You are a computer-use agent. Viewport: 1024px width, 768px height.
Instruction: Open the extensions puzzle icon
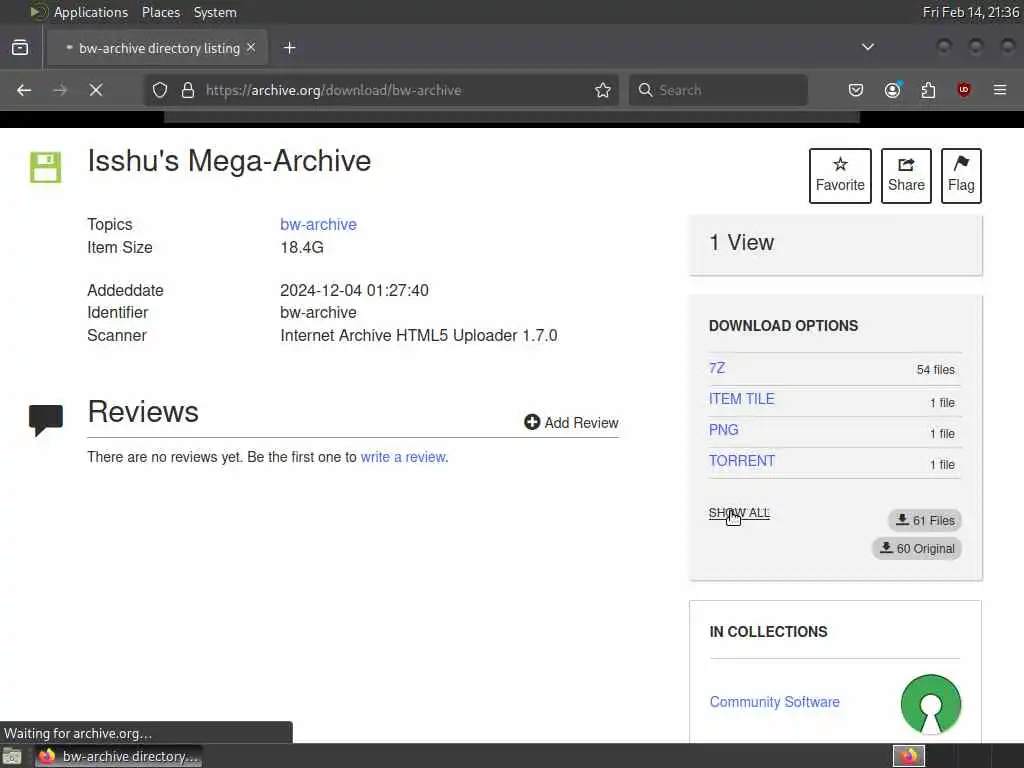(x=928, y=90)
